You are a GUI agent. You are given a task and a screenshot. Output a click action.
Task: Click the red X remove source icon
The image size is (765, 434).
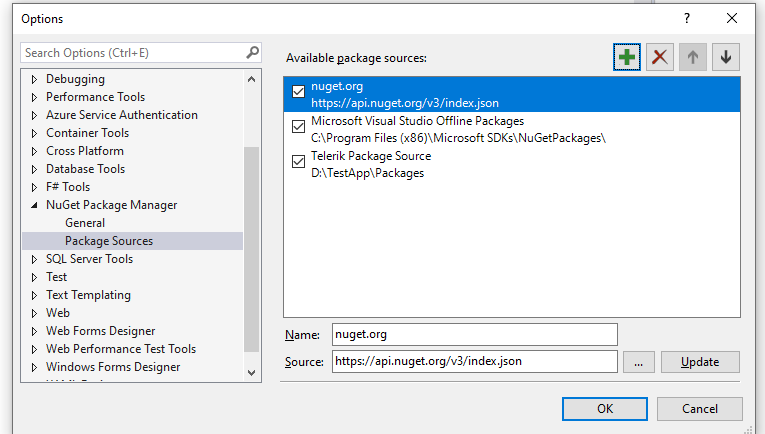tap(659, 57)
